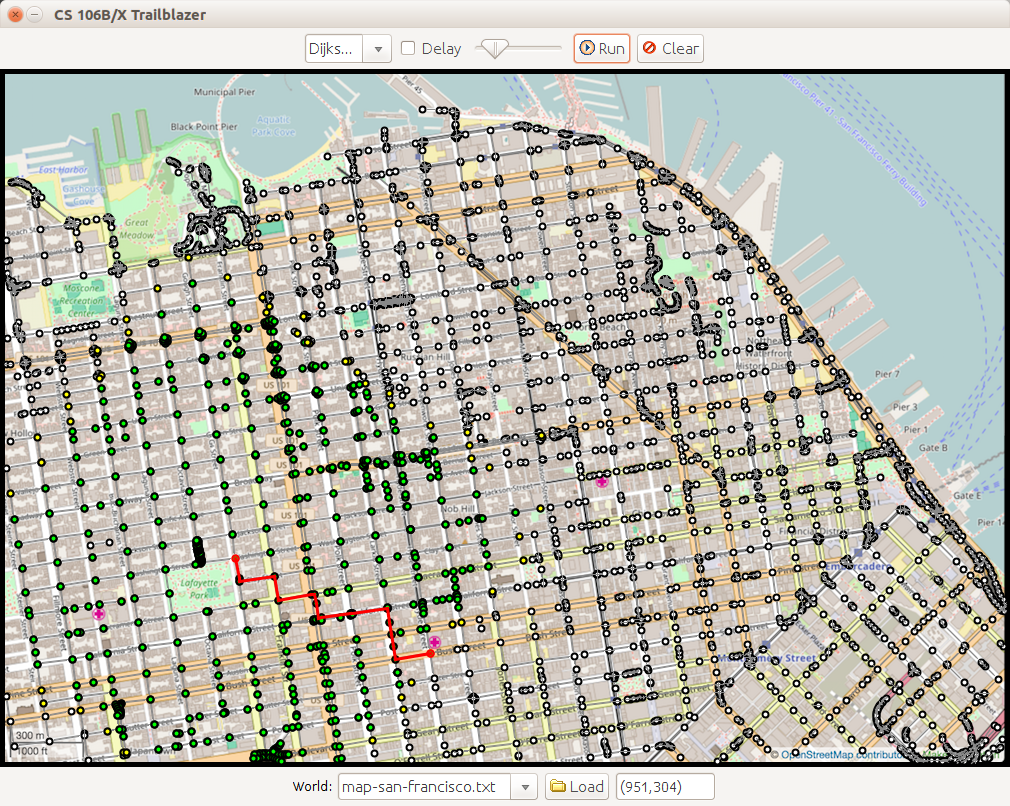Viewport: 1010px width, 806px height.
Task: Click the delay speed slider handle
Action: coord(494,47)
